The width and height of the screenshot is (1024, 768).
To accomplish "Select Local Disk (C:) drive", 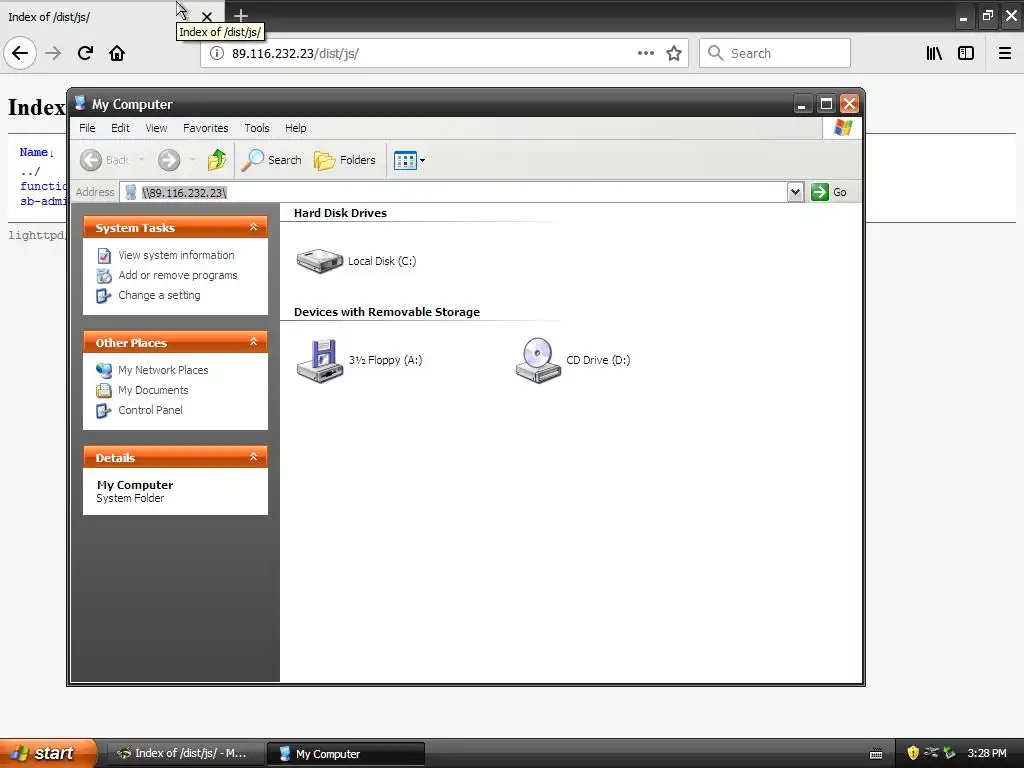I will point(356,261).
